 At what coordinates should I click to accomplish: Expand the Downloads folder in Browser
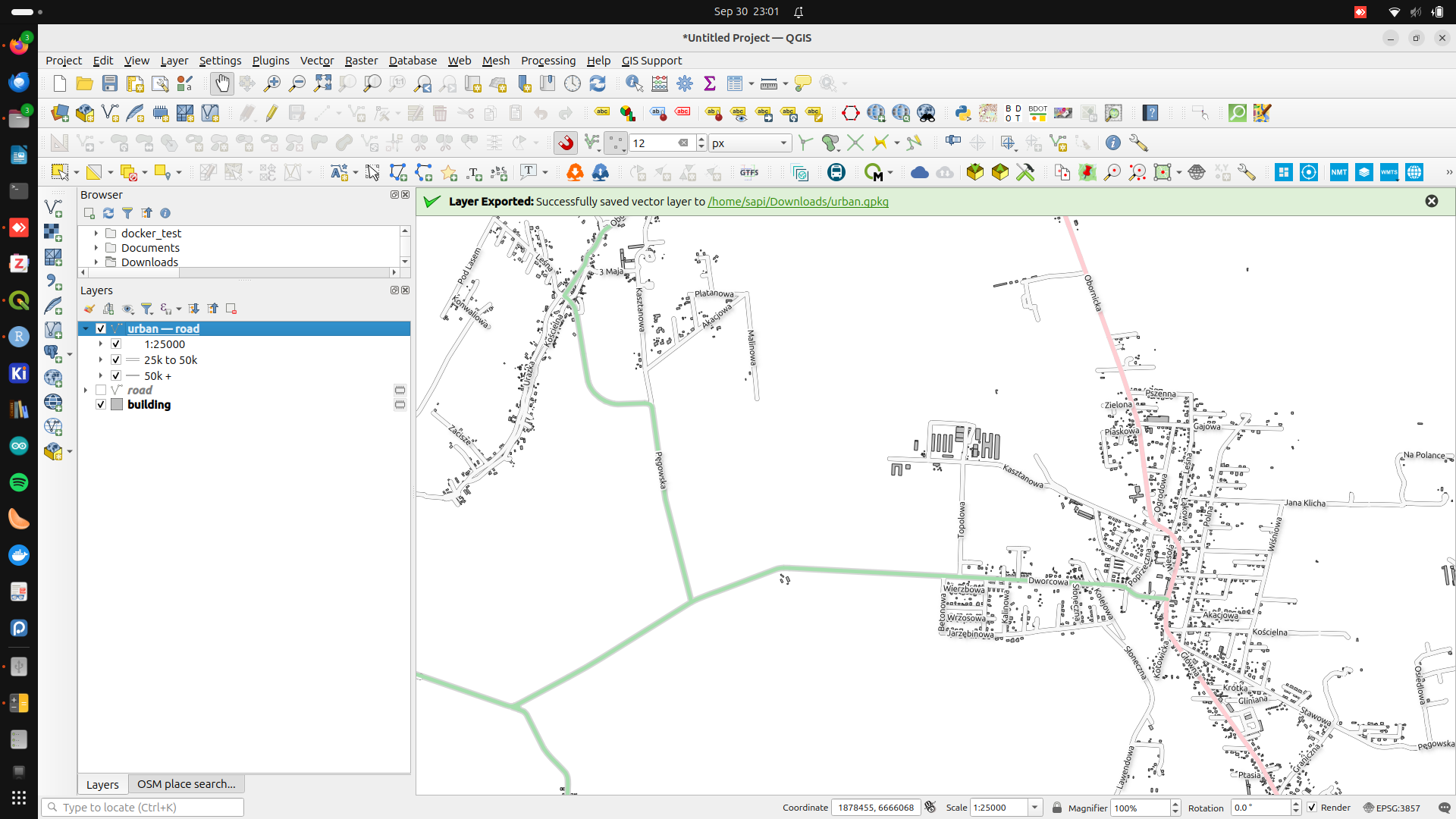click(96, 262)
